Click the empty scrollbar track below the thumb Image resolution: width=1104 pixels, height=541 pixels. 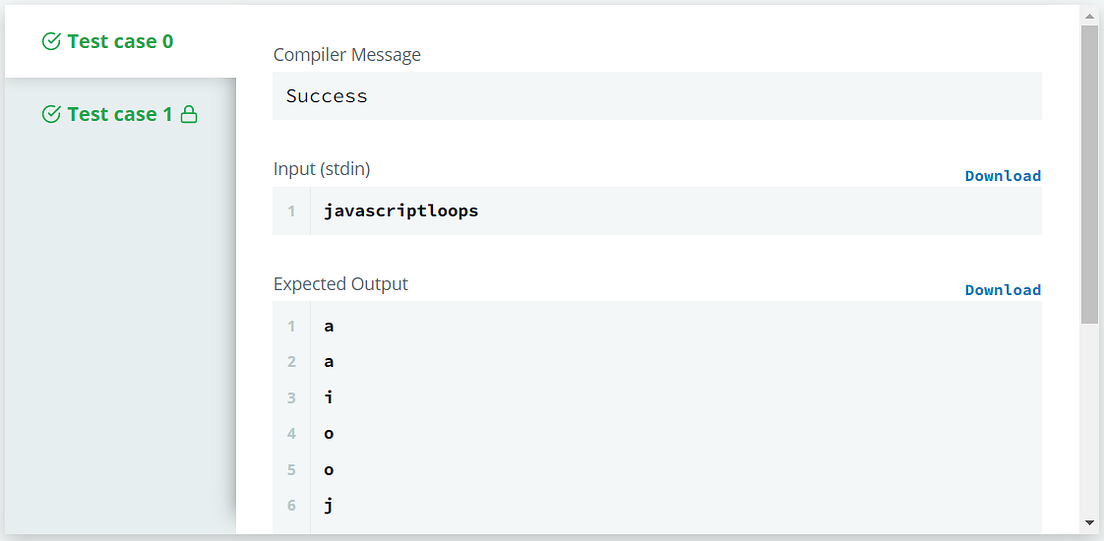pos(1091,419)
